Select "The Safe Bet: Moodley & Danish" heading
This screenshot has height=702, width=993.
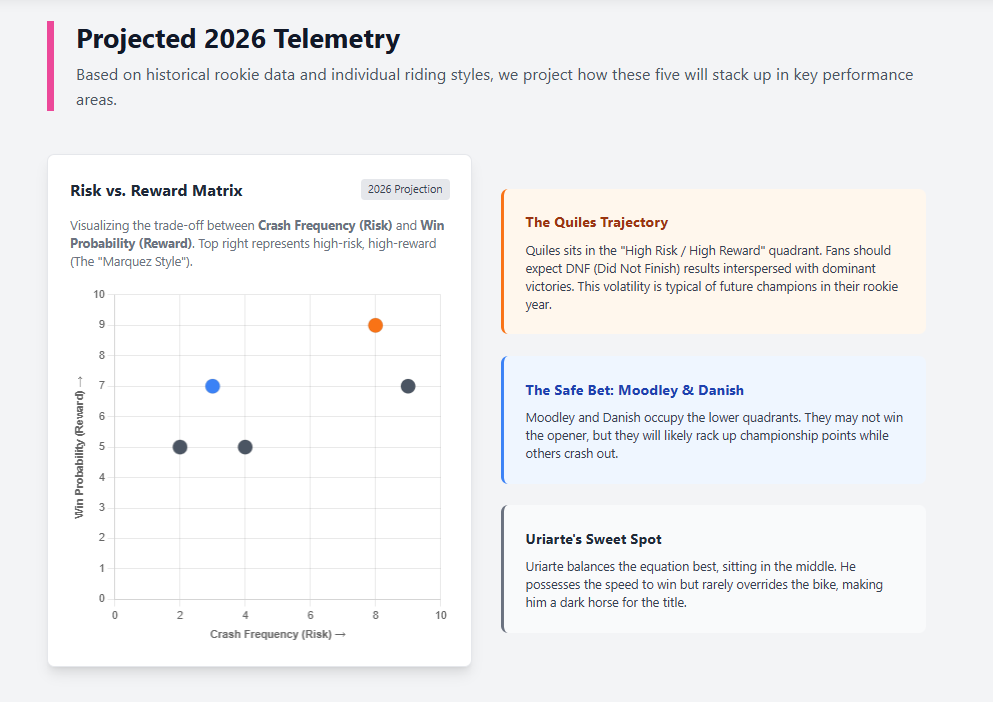634,390
